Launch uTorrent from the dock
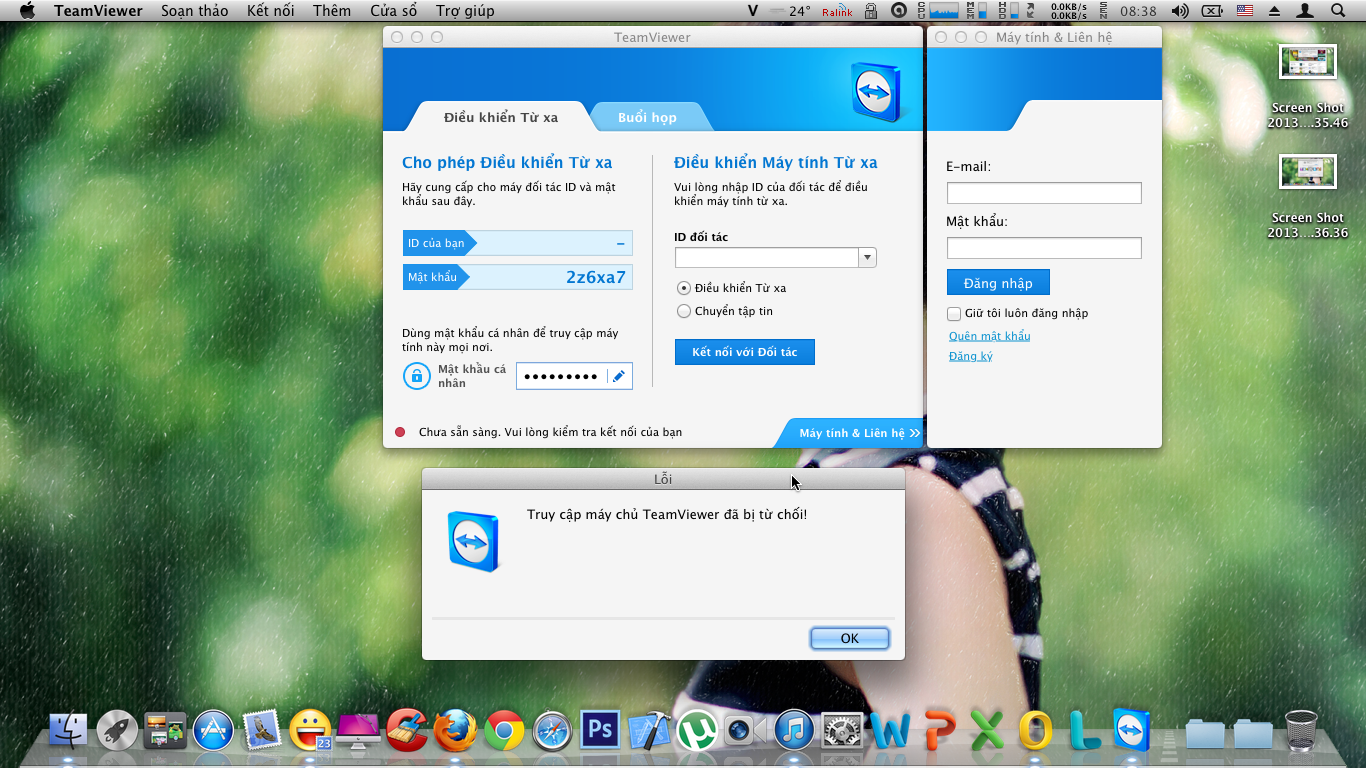This screenshot has height=768, width=1366. point(697,732)
